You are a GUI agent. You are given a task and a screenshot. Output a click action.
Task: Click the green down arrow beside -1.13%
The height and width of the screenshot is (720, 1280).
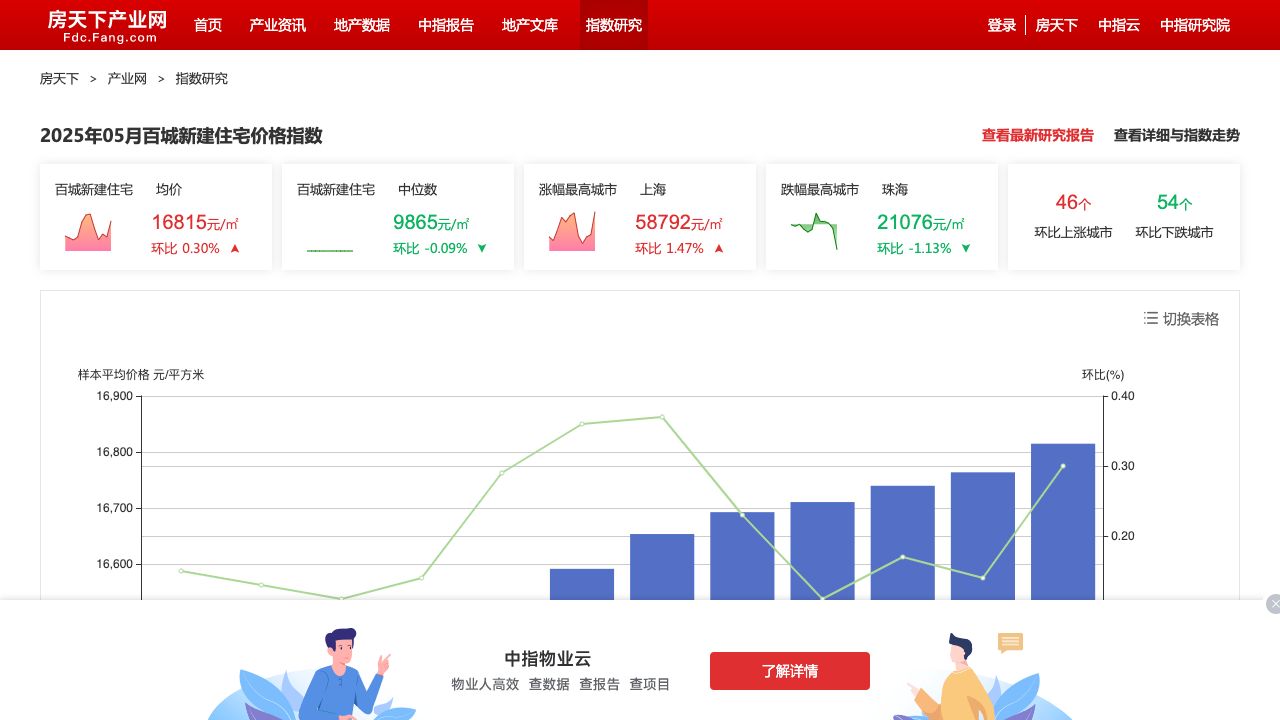966,249
